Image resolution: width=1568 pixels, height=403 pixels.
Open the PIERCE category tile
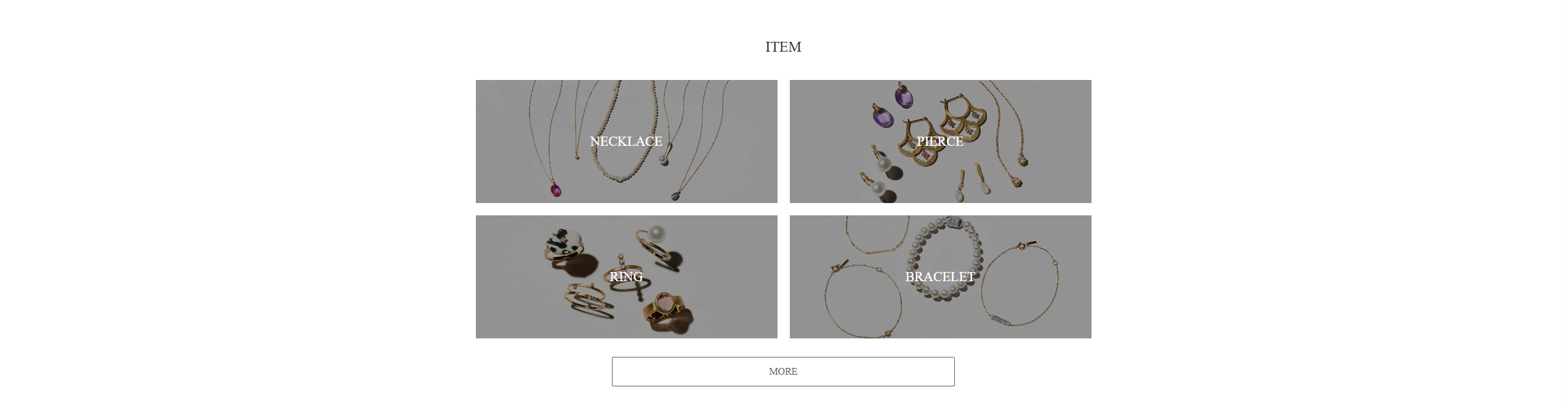(940, 141)
